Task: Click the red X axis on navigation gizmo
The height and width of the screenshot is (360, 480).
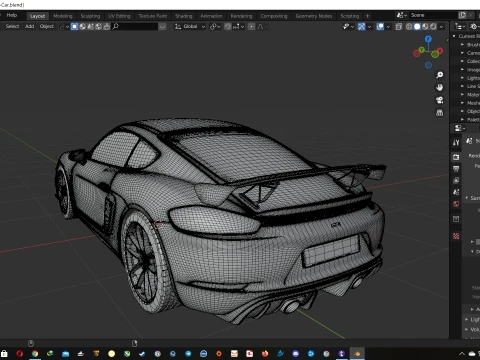Action: click(440, 51)
